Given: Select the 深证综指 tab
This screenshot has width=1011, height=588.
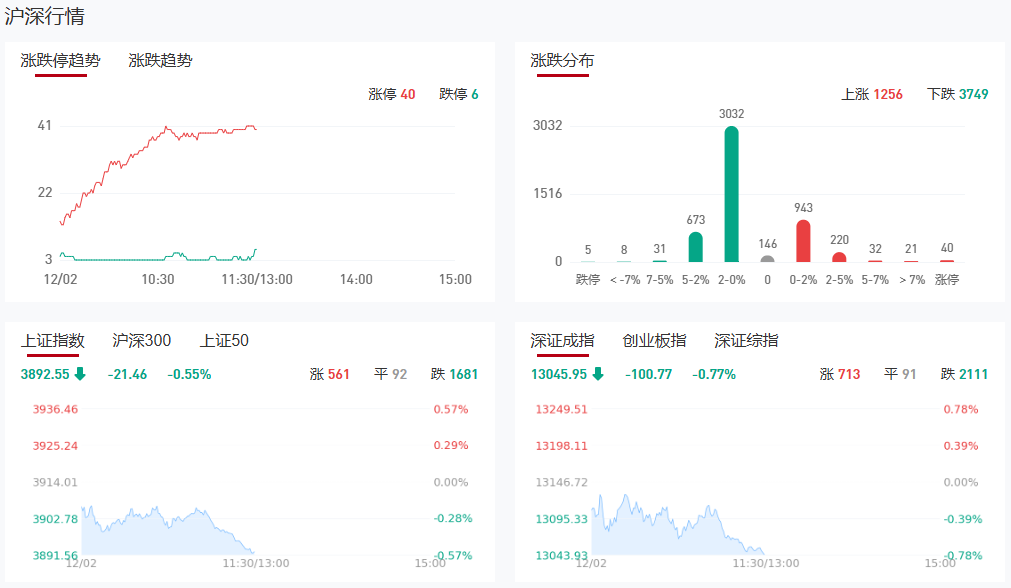Looking at the screenshot, I should [746, 341].
